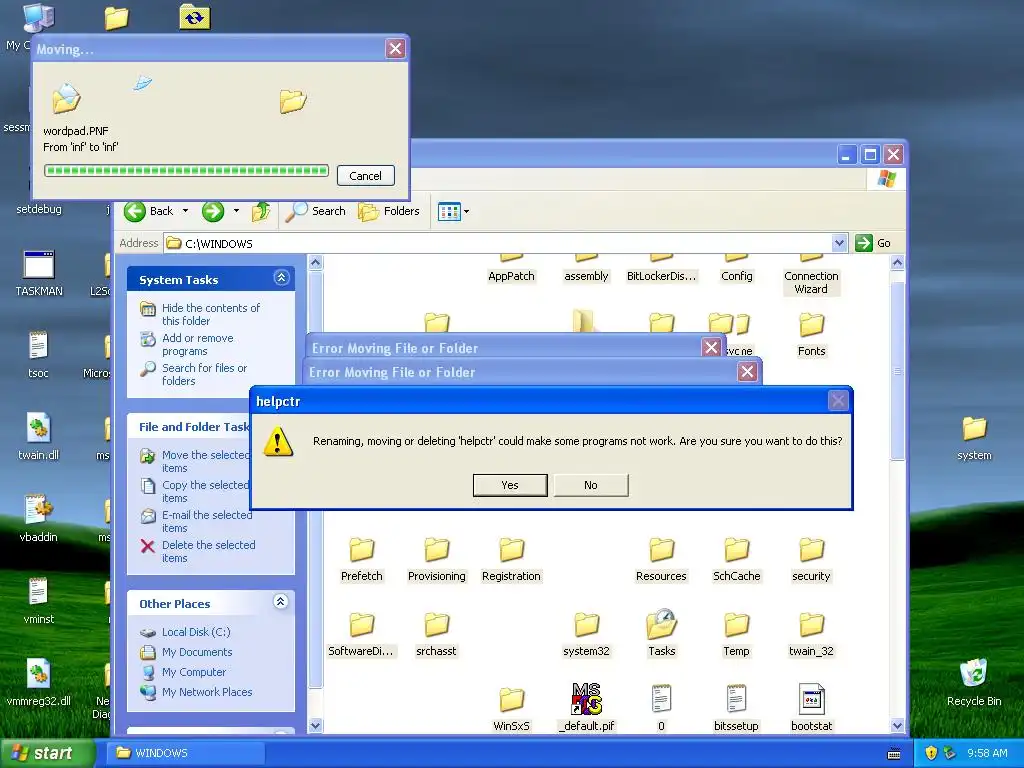Screen dimensions: 1024x768
Task: Open Local Disk (C:) in Other Places
Action: point(196,632)
